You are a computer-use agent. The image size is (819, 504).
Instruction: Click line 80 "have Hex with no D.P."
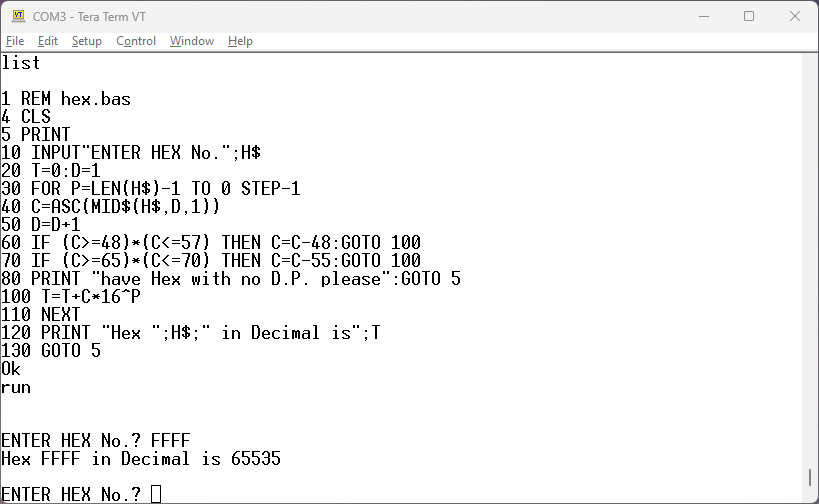pyautogui.click(x=231, y=279)
